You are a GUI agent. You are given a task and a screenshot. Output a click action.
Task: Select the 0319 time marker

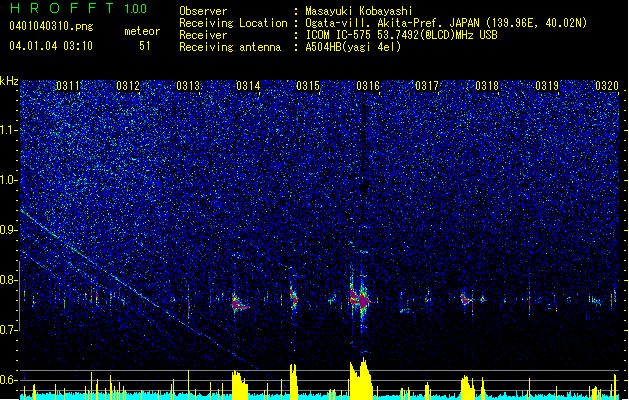pyautogui.click(x=547, y=85)
